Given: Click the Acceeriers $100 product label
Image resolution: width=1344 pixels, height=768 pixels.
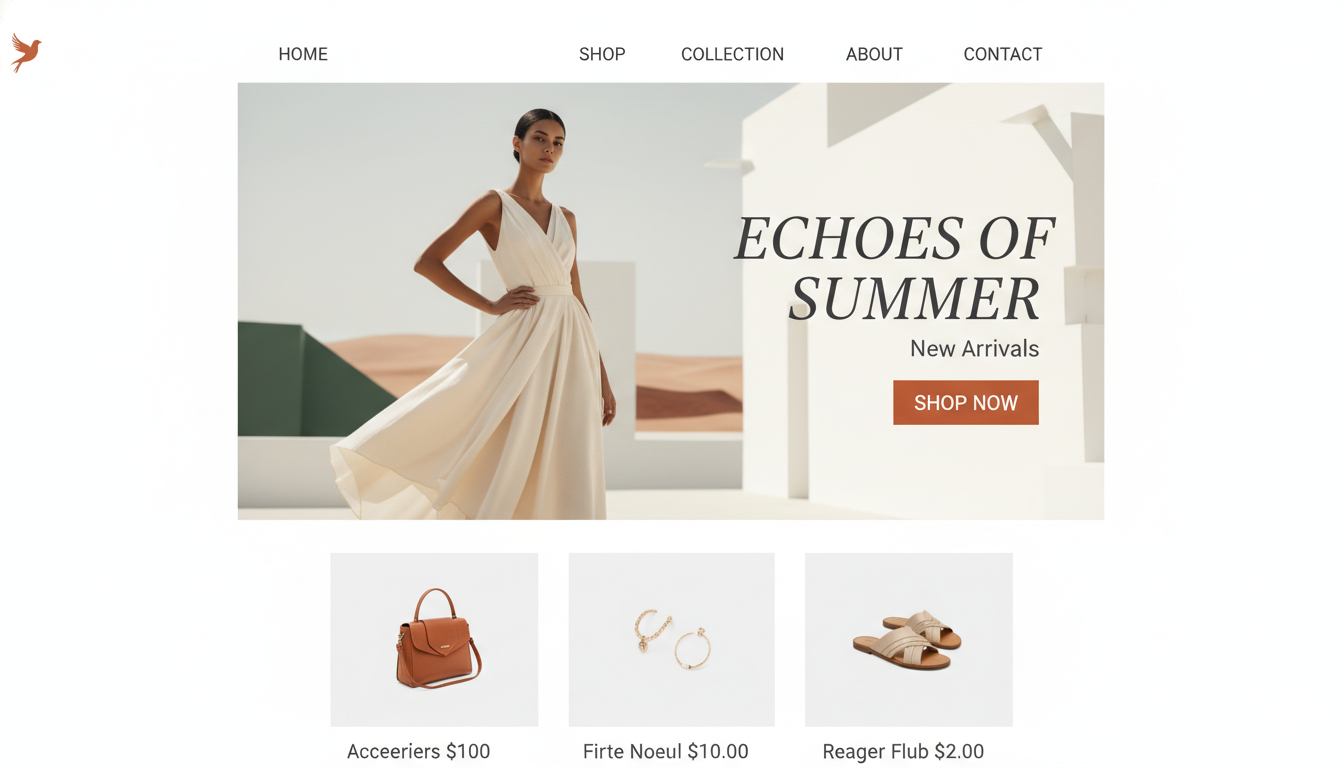Looking at the screenshot, I should click(418, 751).
